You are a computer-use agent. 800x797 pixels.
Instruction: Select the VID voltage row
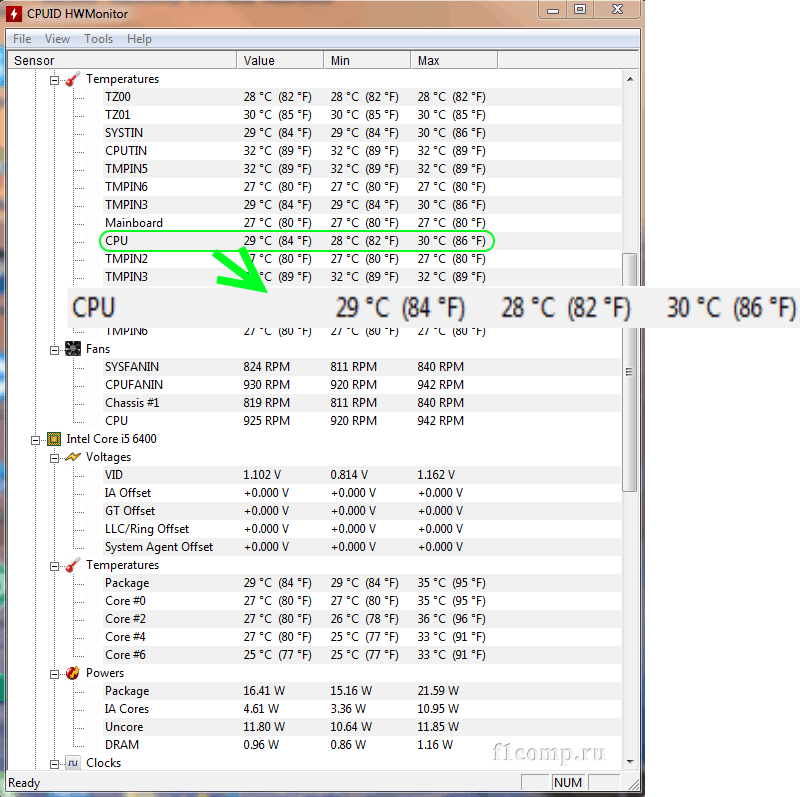click(362, 475)
